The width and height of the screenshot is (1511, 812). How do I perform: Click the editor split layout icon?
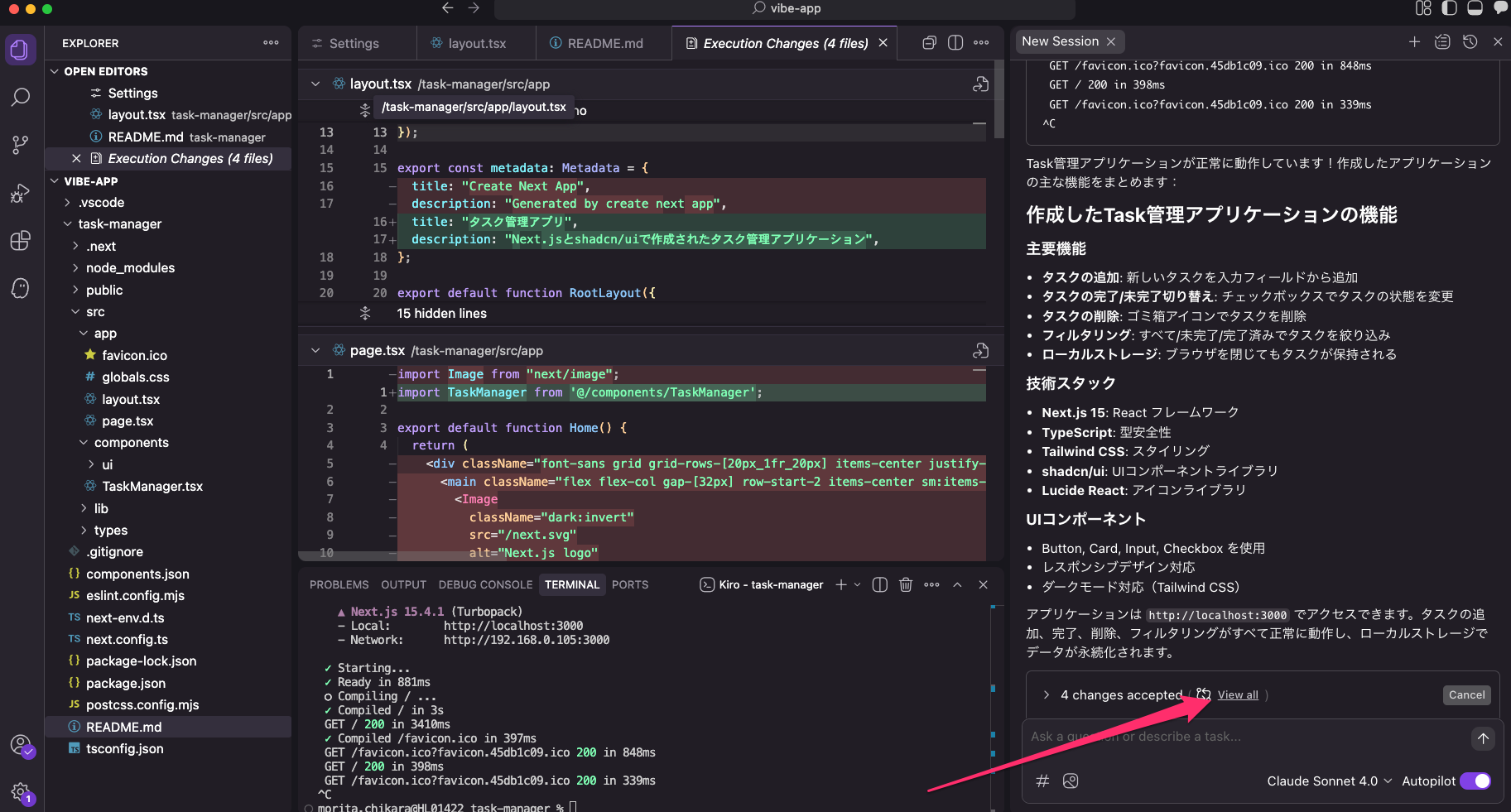(x=955, y=42)
